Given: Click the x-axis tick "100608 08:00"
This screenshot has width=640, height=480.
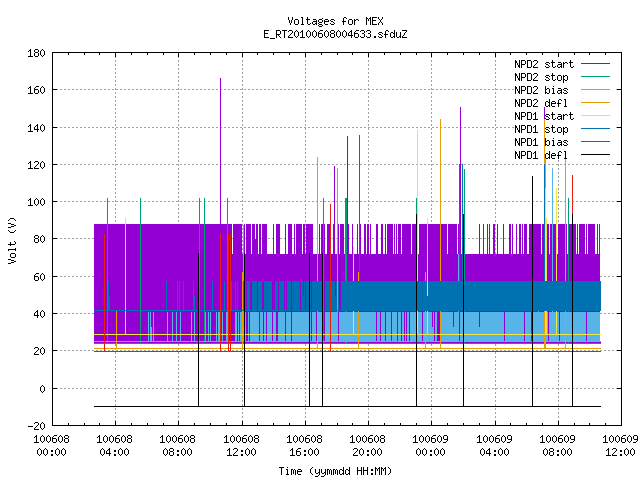Looking at the screenshot, I should coord(178,446).
